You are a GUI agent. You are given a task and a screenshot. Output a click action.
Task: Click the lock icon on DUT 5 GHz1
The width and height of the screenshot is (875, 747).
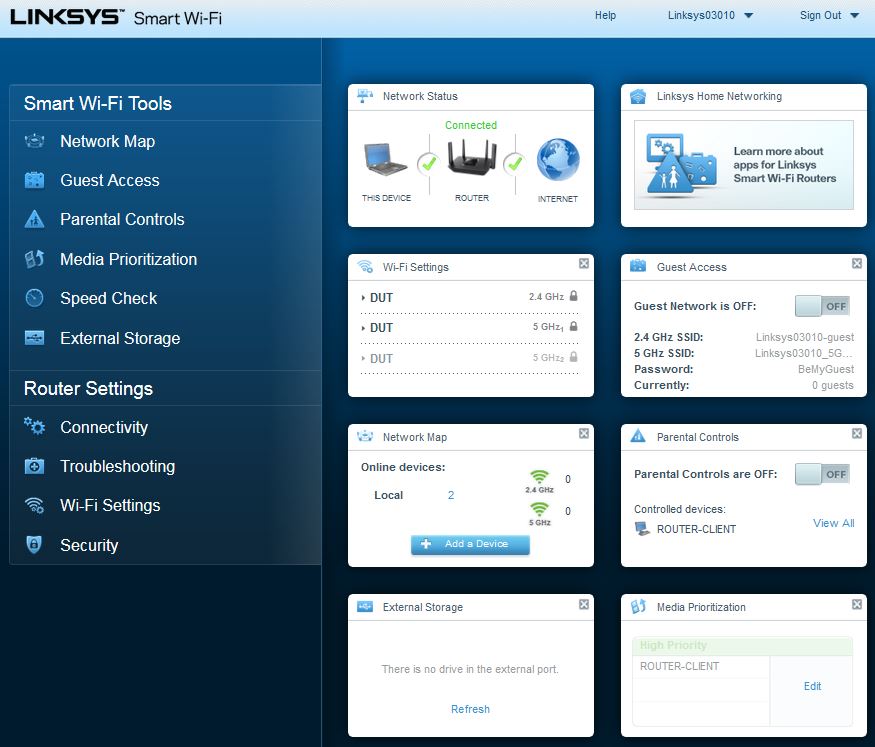click(x=574, y=326)
